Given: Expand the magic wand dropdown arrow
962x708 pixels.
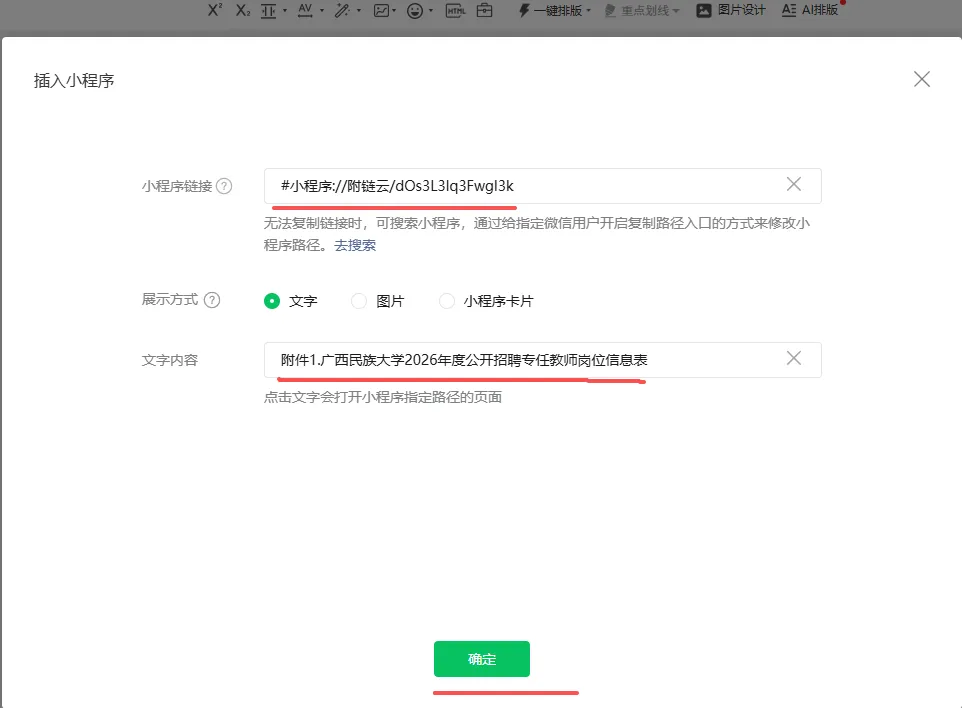Looking at the screenshot, I should pyautogui.click(x=359, y=10).
